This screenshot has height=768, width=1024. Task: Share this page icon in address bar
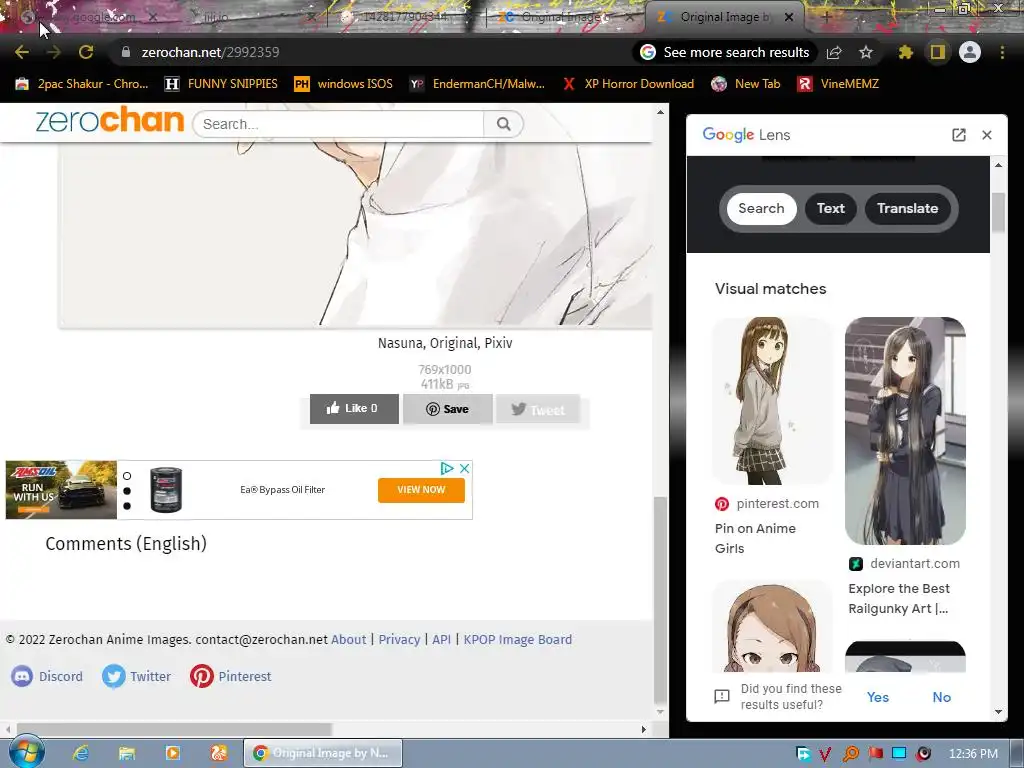click(x=834, y=53)
